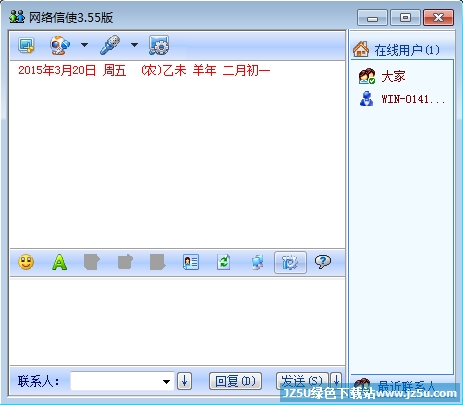Open the contact card icon
This screenshot has height=405, width=463.
tap(191, 262)
